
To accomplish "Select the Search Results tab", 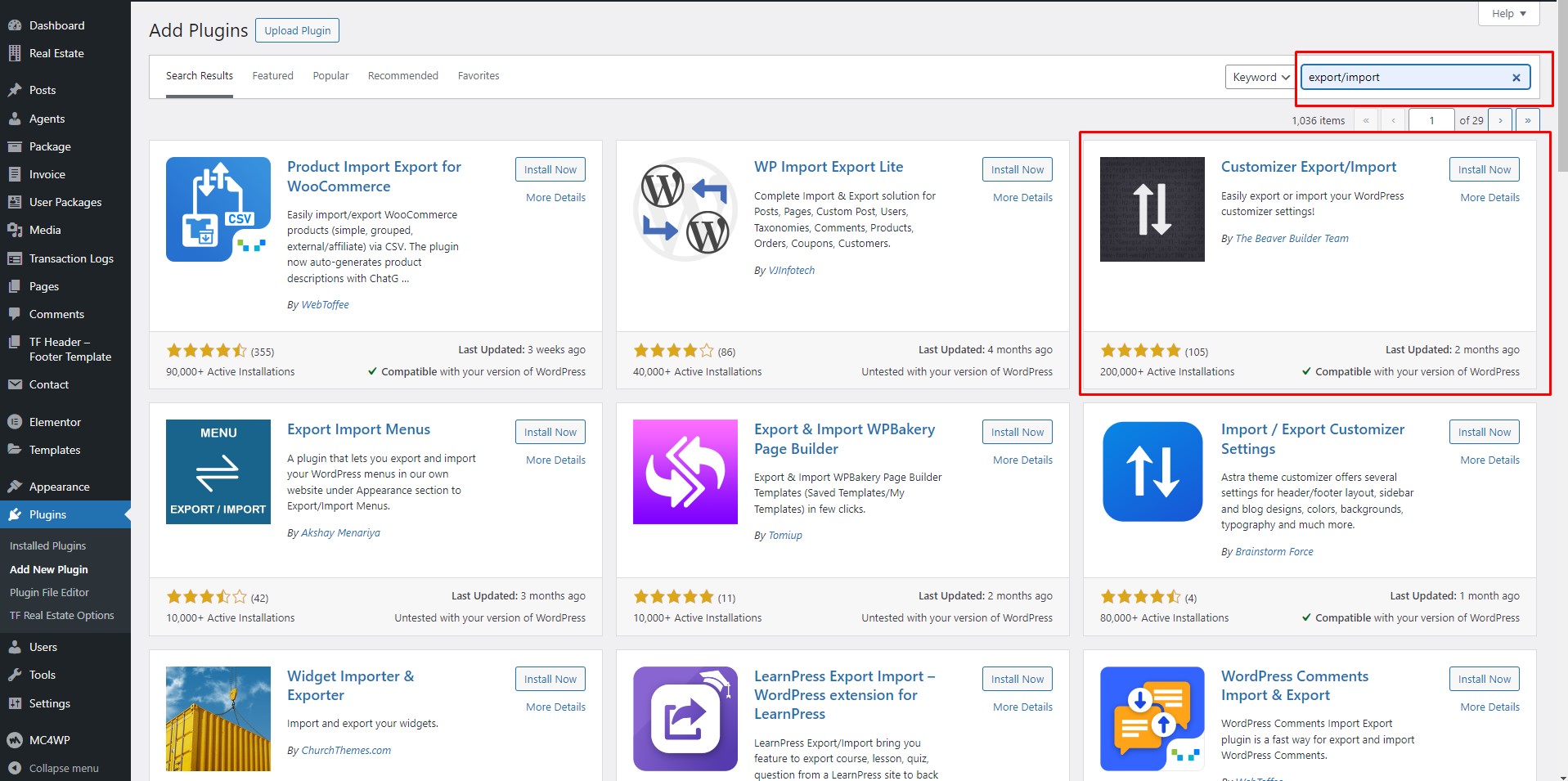I will pos(200,75).
